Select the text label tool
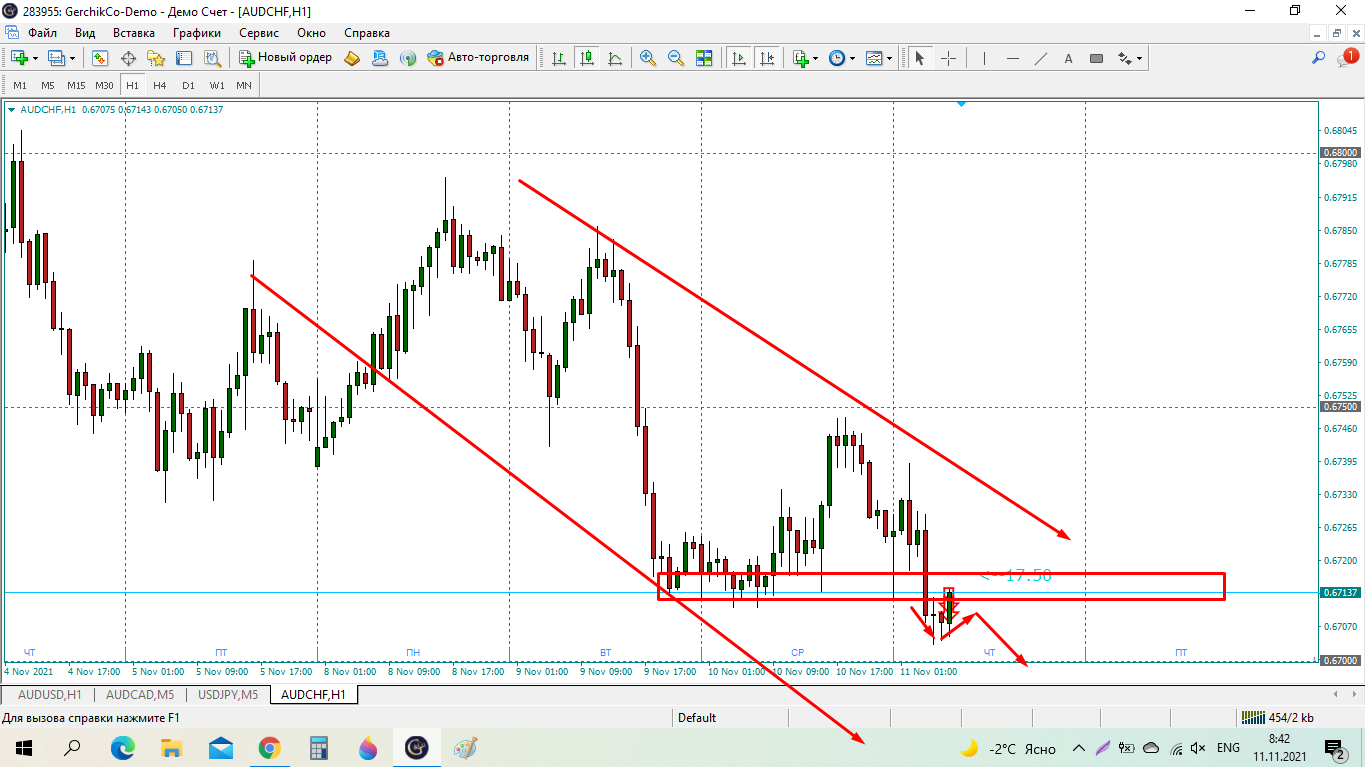 1068,58
